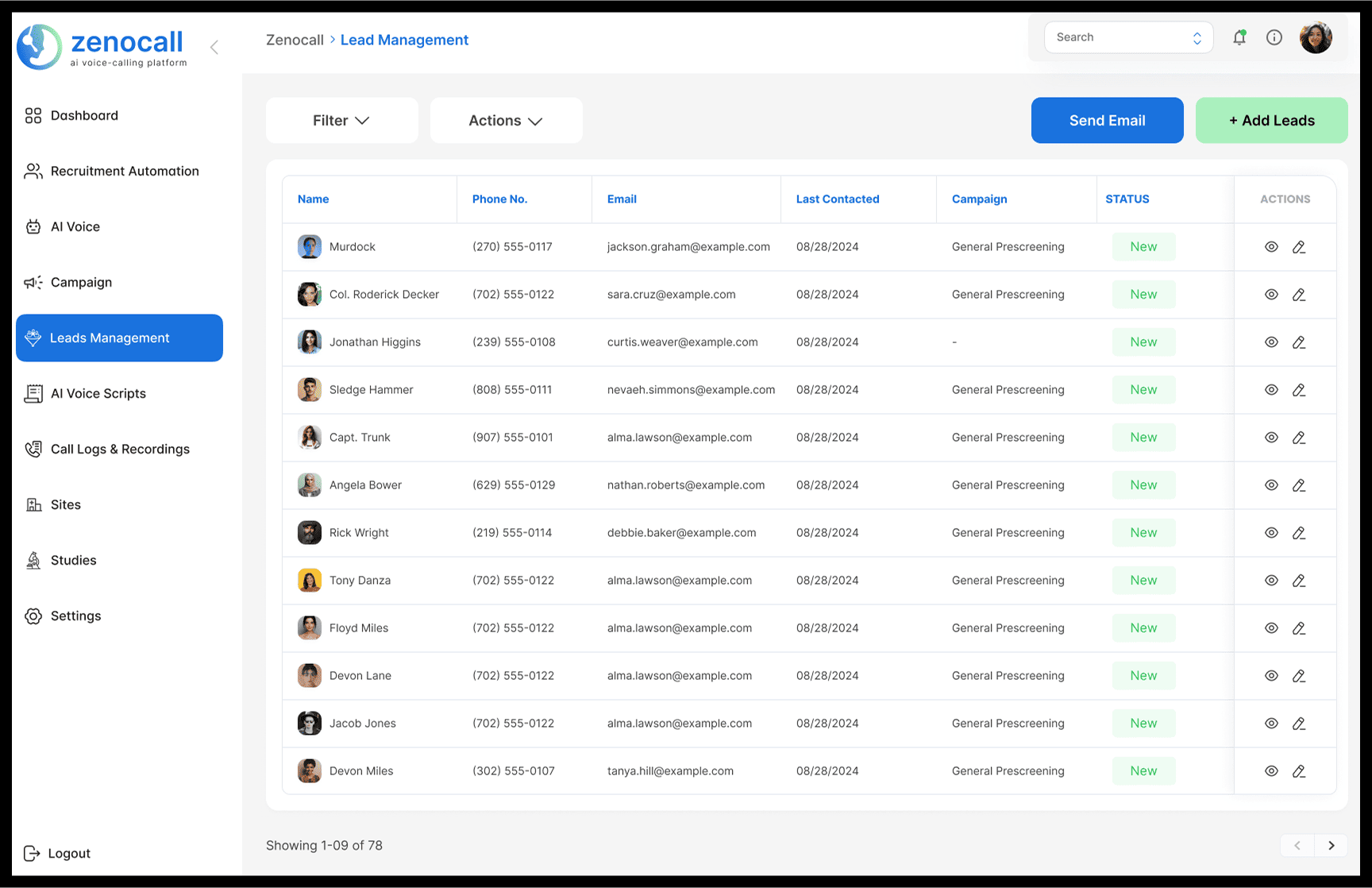Screen dimensions: 1372x888
Task: View Devon Miles details via eye icon
Action: point(1271,770)
